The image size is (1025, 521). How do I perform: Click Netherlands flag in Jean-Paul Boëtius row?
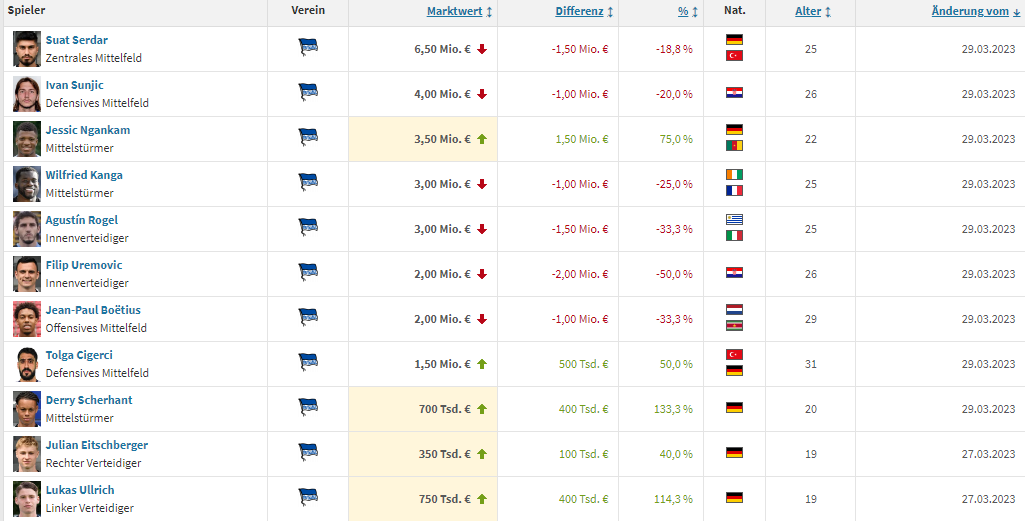[734, 310]
